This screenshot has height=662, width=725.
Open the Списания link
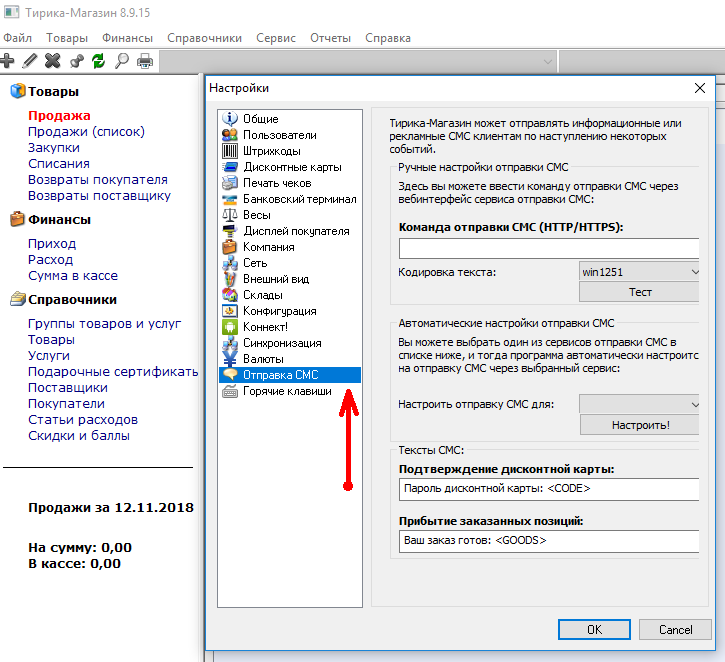[59, 164]
